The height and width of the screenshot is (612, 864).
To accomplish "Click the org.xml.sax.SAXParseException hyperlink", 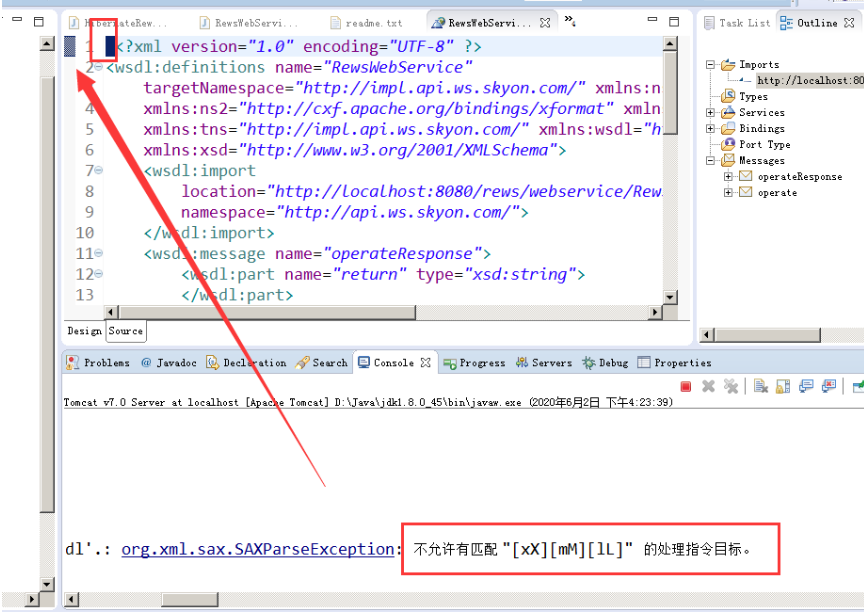I will click(x=256, y=548).
